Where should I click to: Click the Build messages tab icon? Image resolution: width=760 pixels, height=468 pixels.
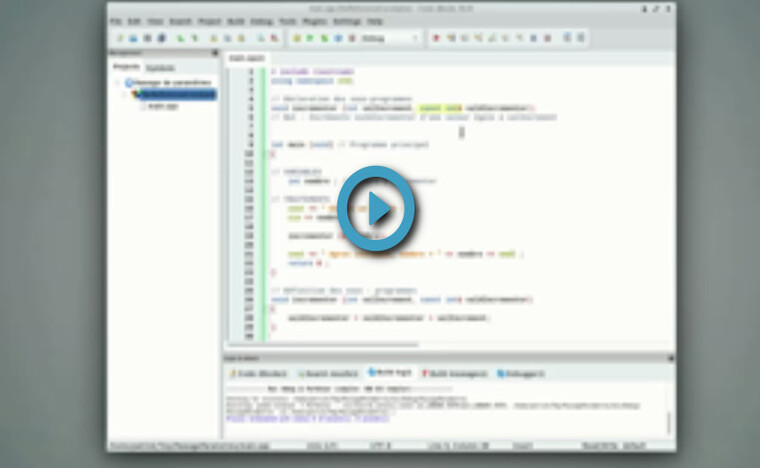427,372
